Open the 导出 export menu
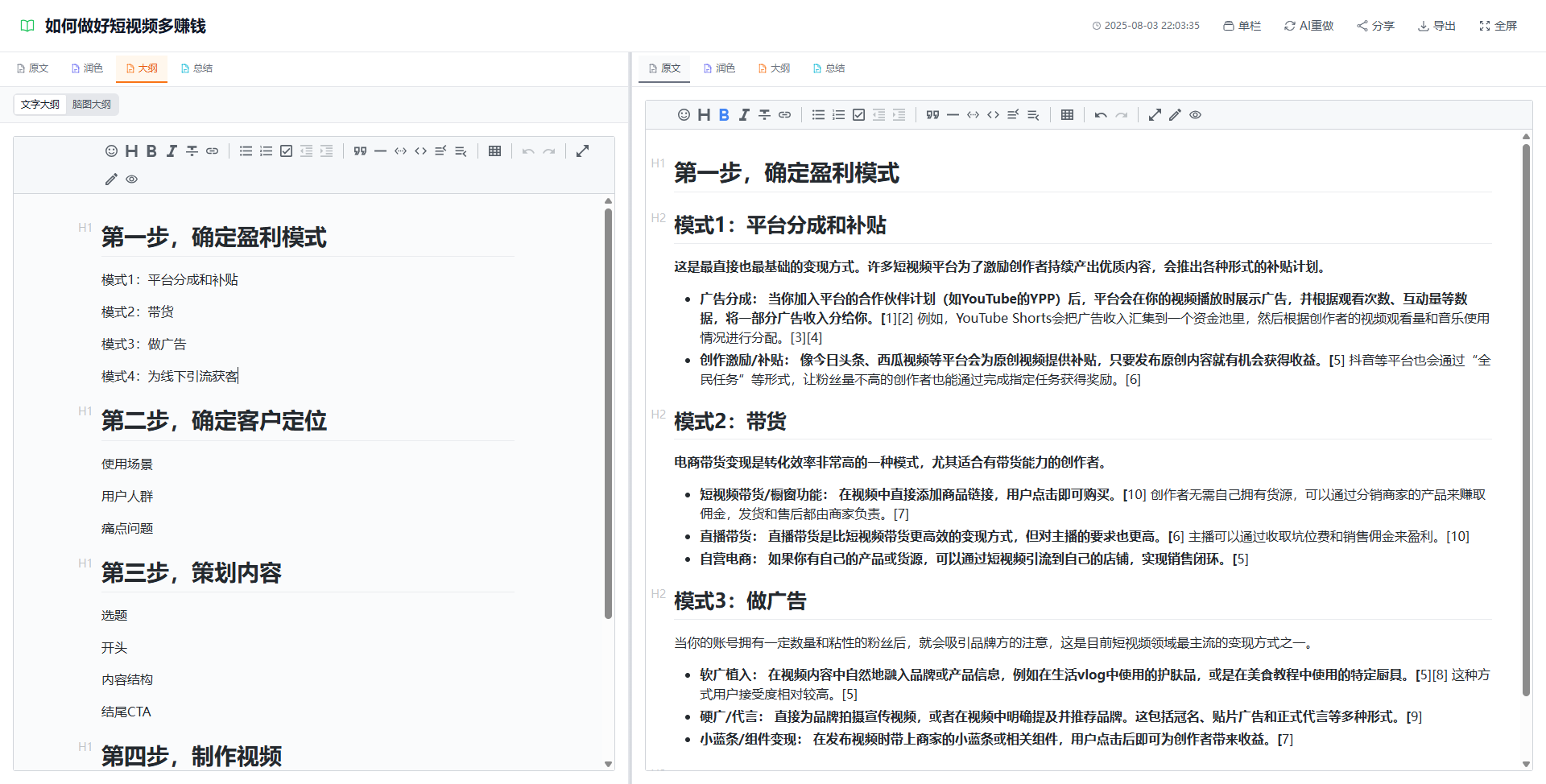Image resolution: width=1546 pixels, height=784 pixels. [x=1436, y=26]
